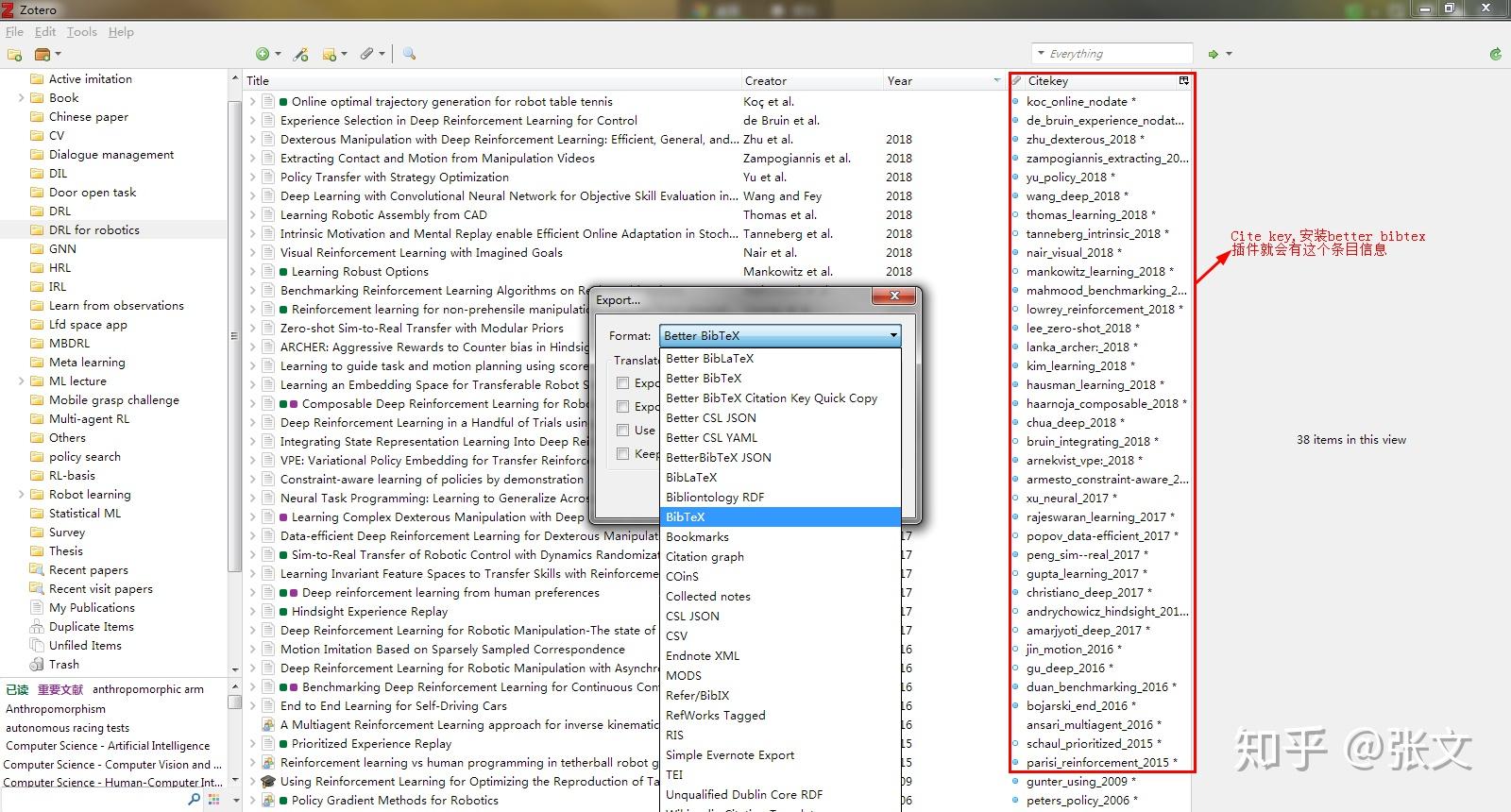Image resolution: width=1511 pixels, height=812 pixels.
Task: Filter by the purple '重要文献' tag
Action: tap(60, 689)
